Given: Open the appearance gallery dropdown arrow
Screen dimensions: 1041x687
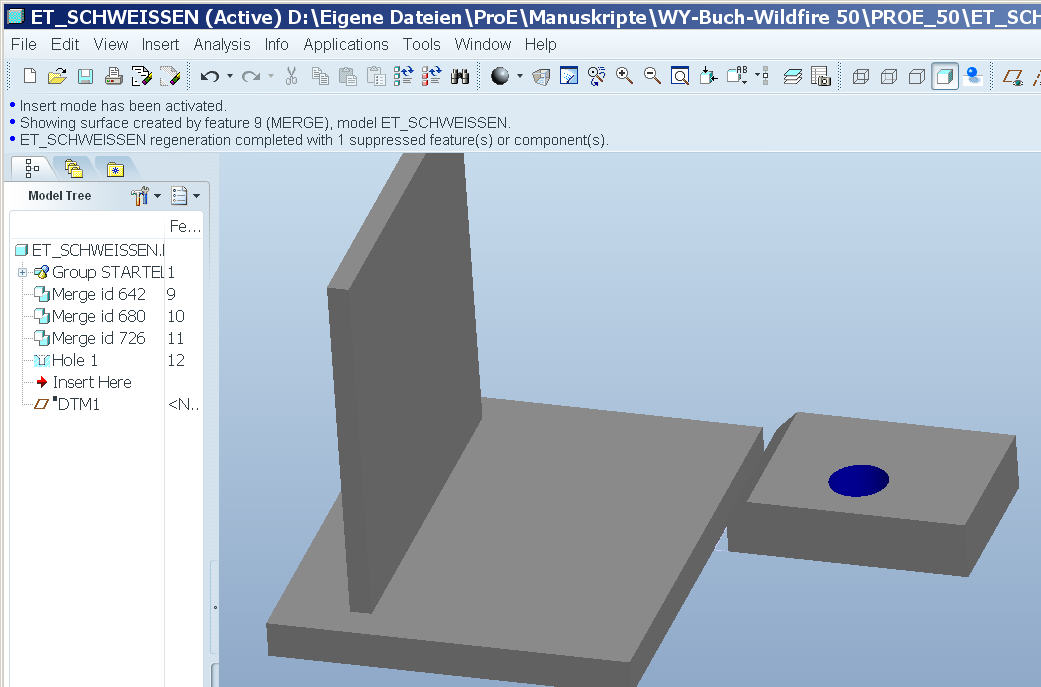Looking at the screenshot, I should point(520,76).
